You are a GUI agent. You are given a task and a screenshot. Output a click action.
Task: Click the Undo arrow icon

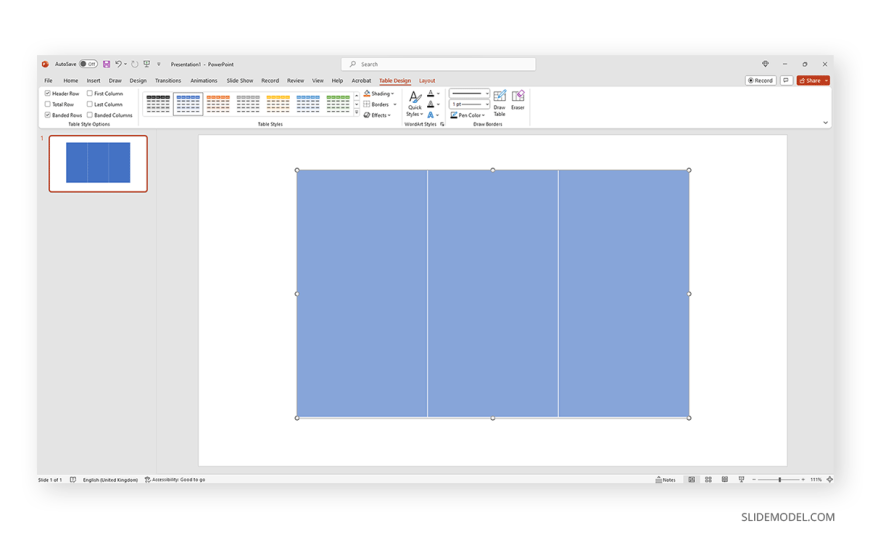[x=118, y=64]
